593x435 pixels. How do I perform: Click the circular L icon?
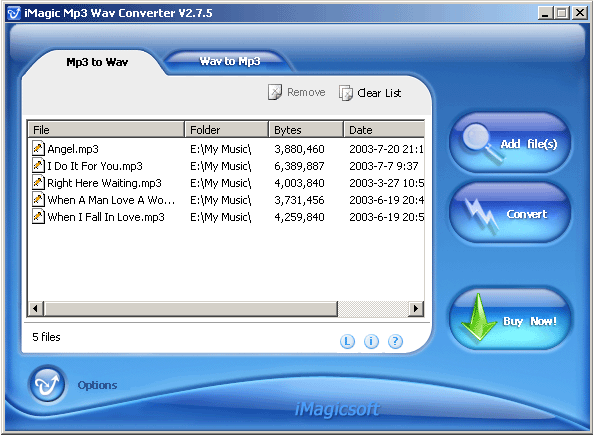click(x=347, y=341)
